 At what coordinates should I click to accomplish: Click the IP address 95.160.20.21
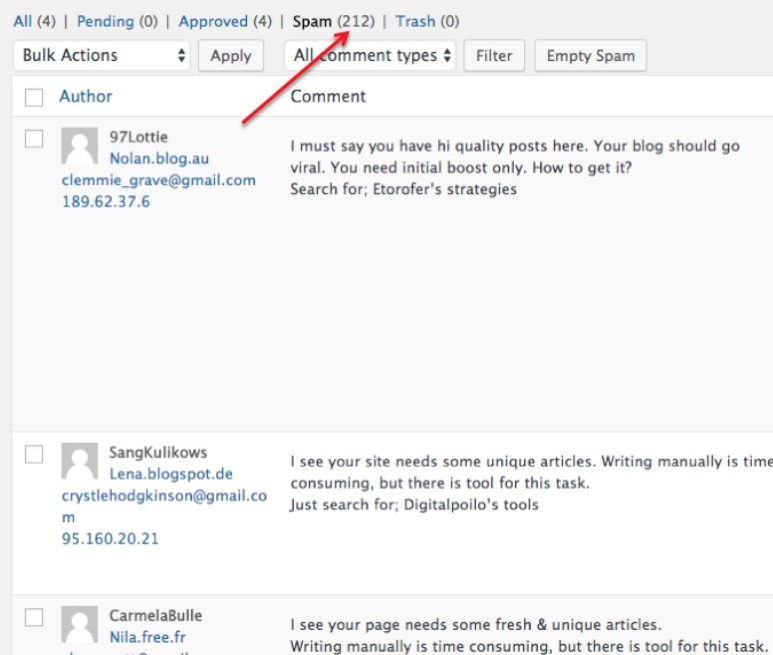click(x=110, y=539)
